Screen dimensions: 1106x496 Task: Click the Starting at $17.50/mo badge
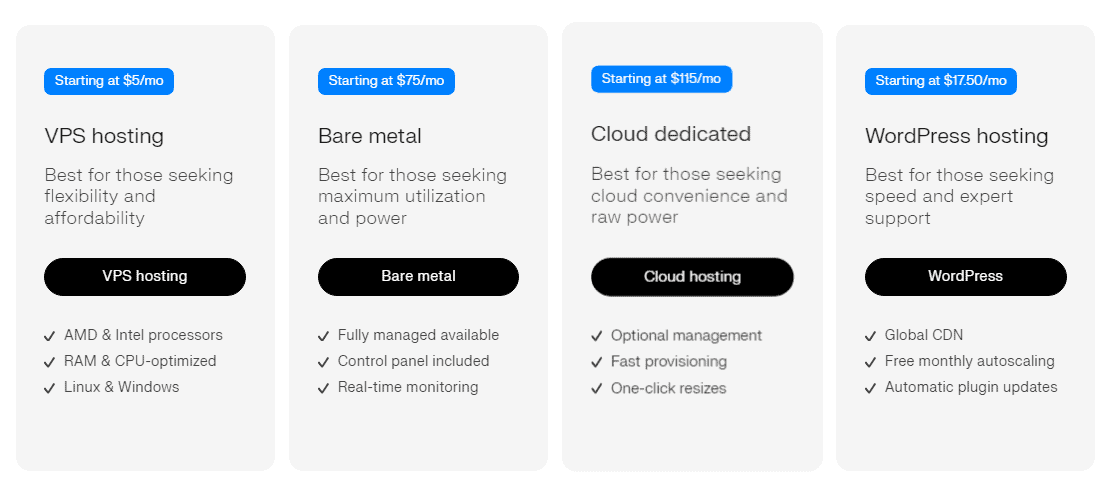940,82
